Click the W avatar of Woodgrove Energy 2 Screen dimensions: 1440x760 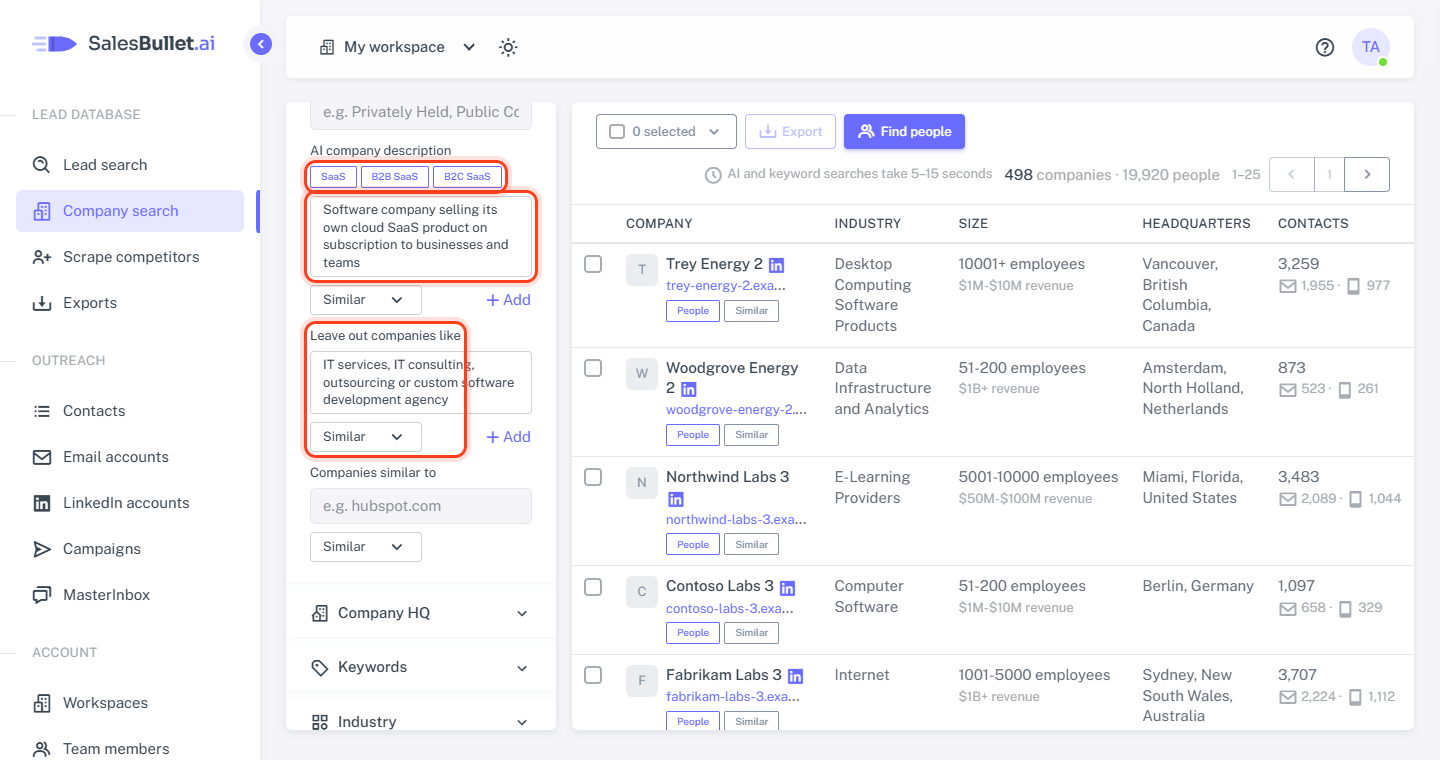[642, 374]
